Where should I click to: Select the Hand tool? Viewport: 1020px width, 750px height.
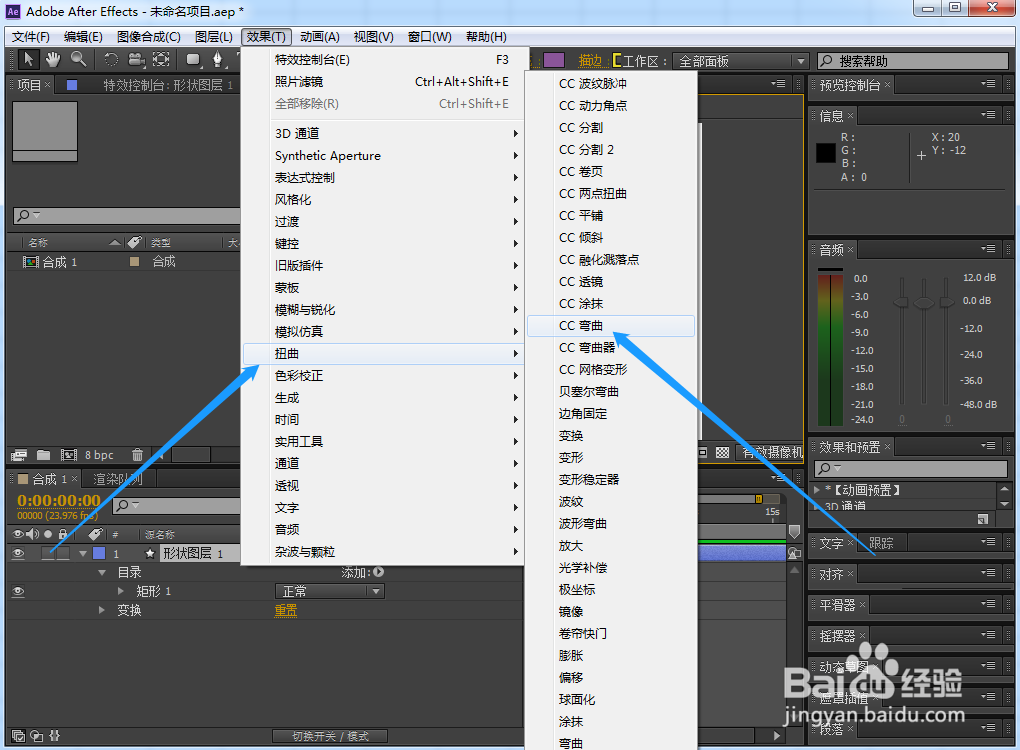point(53,59)
